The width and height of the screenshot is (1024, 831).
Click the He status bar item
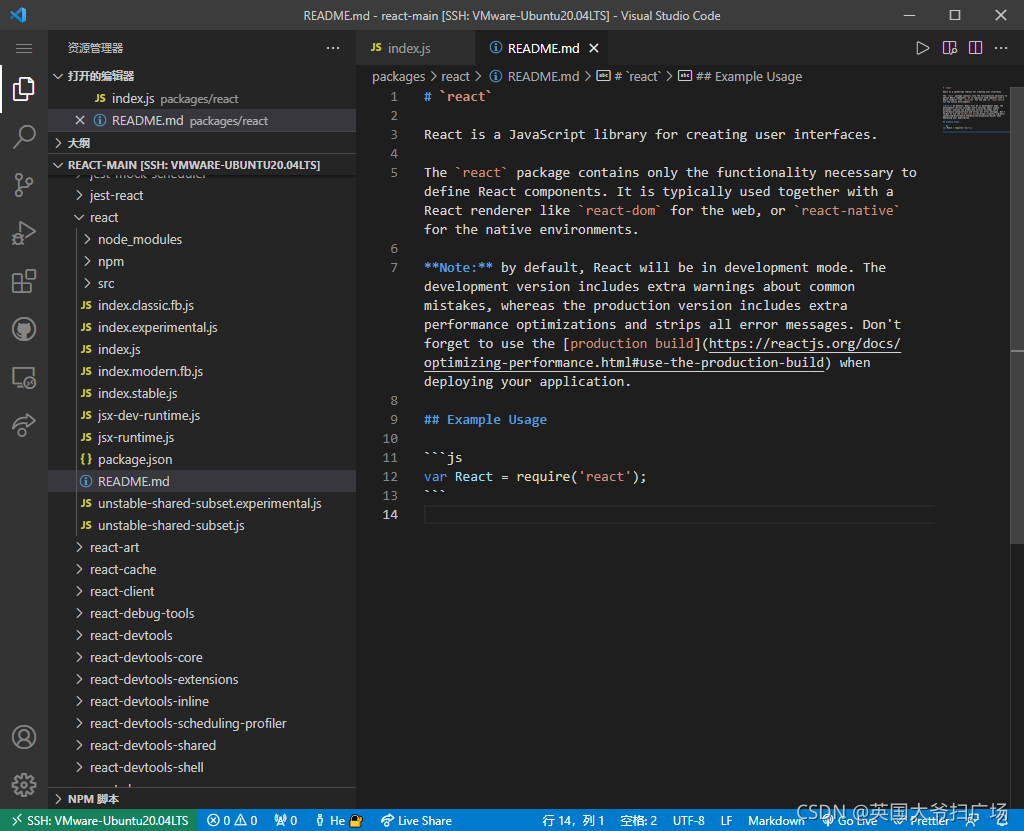click(x=338, y=821)
